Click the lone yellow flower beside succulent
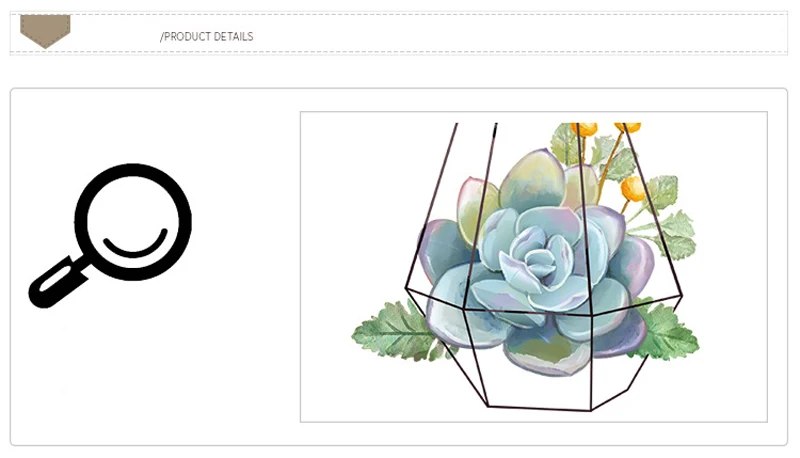800x458 pixels. tap(633, 187)
